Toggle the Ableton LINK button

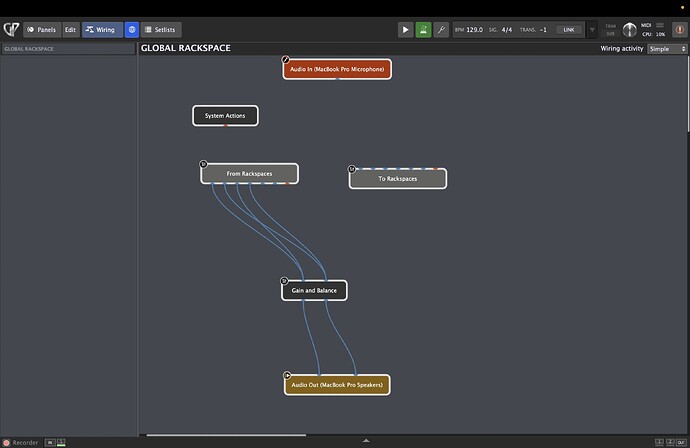[x=569, y=29]
